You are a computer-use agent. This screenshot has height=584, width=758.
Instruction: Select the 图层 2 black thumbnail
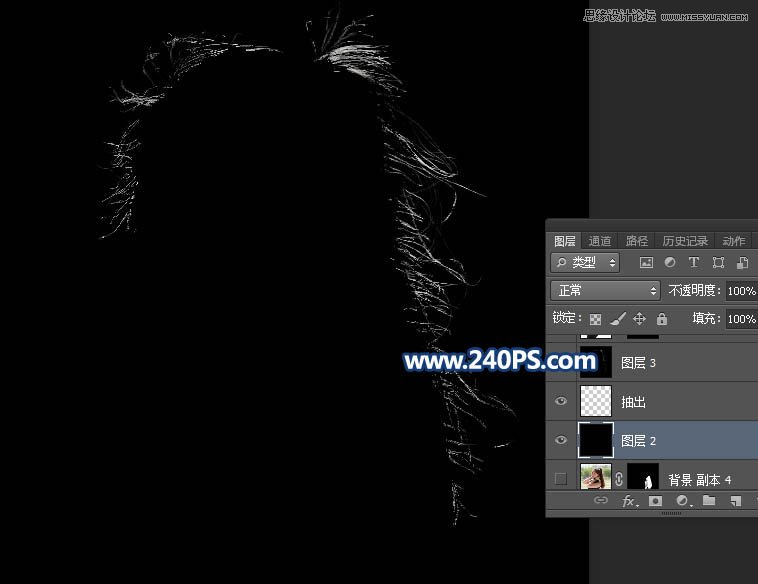tap(596, 440)
